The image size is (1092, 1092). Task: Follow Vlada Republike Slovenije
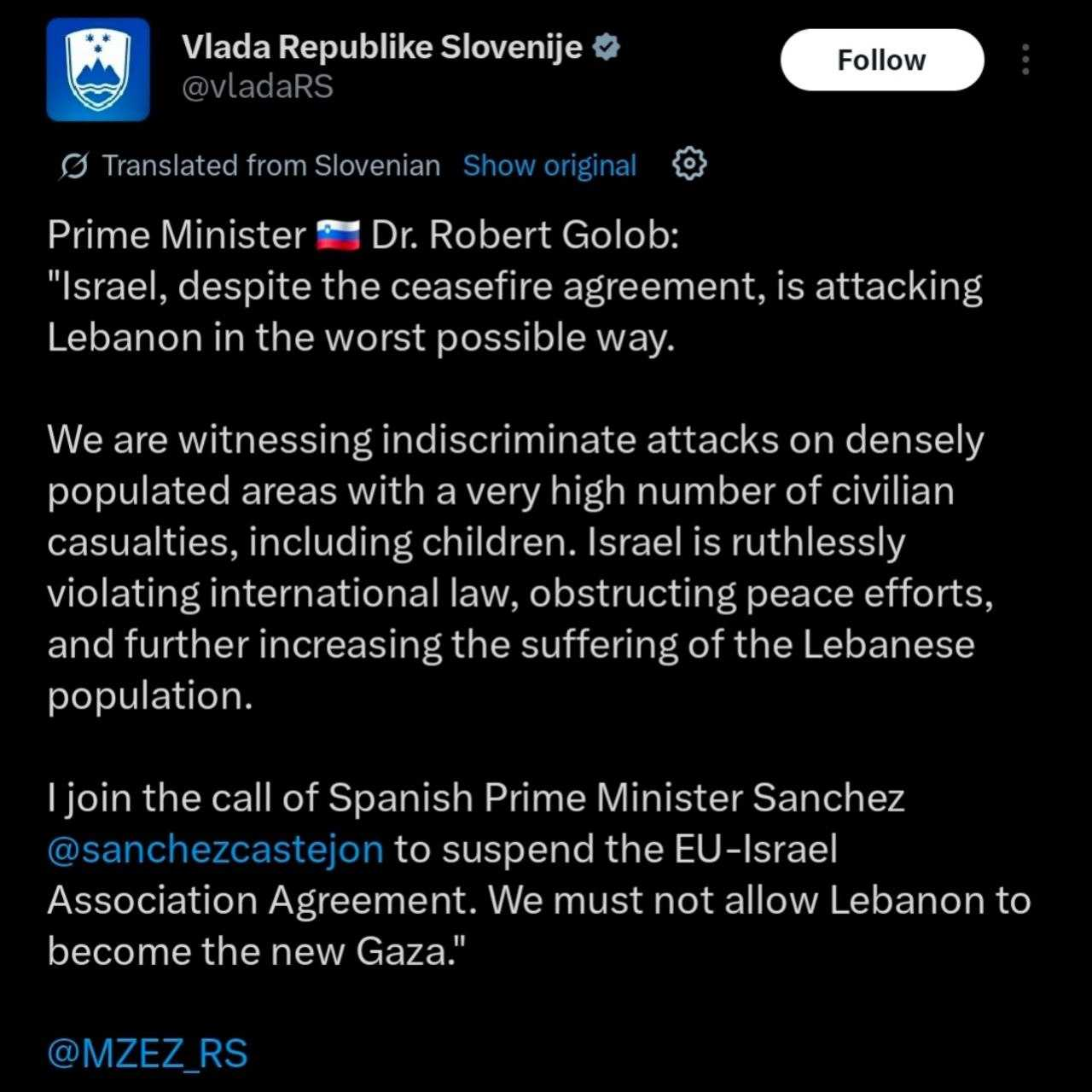881,60
